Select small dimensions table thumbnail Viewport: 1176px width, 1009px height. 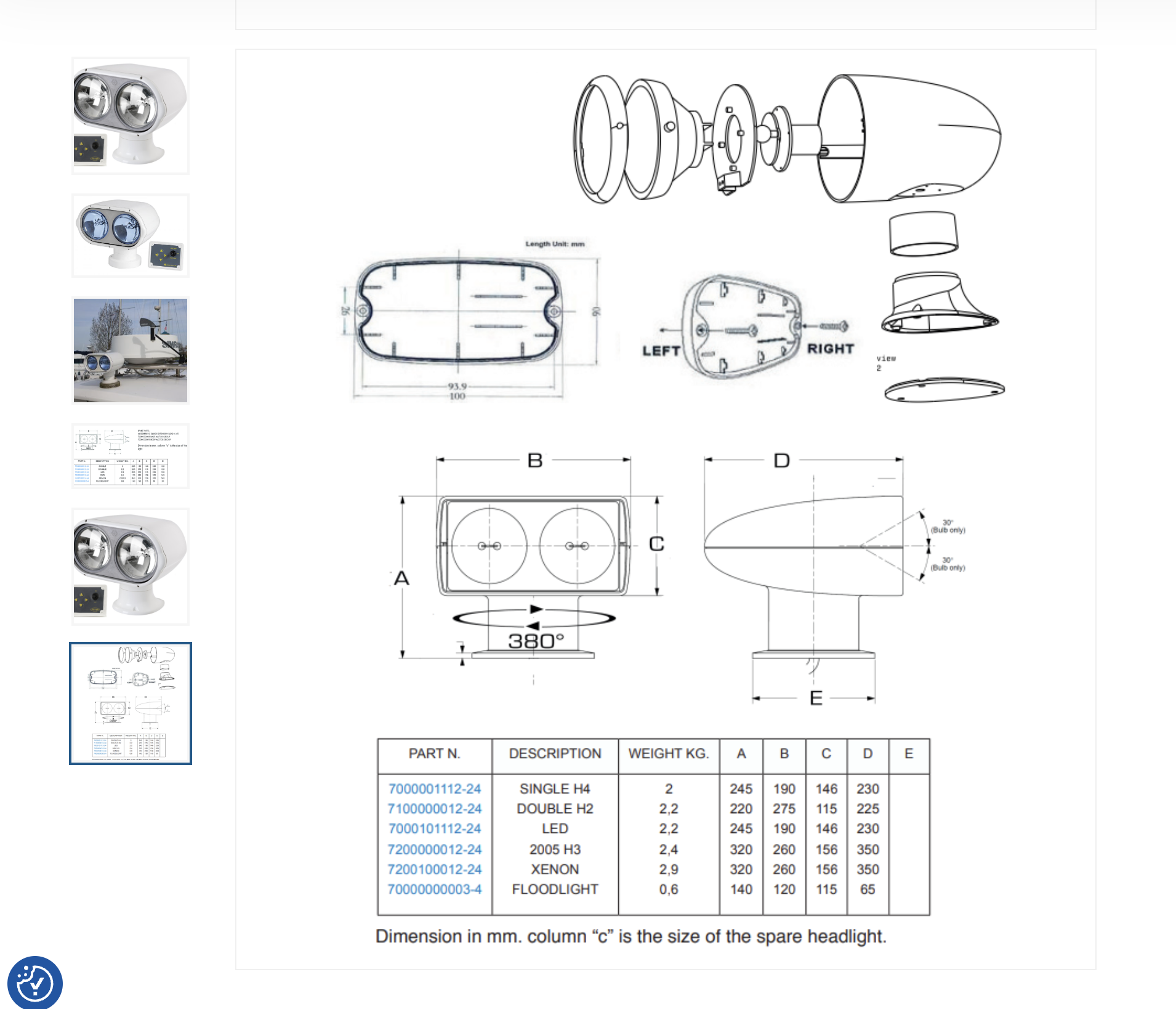(x=131, y=456)
